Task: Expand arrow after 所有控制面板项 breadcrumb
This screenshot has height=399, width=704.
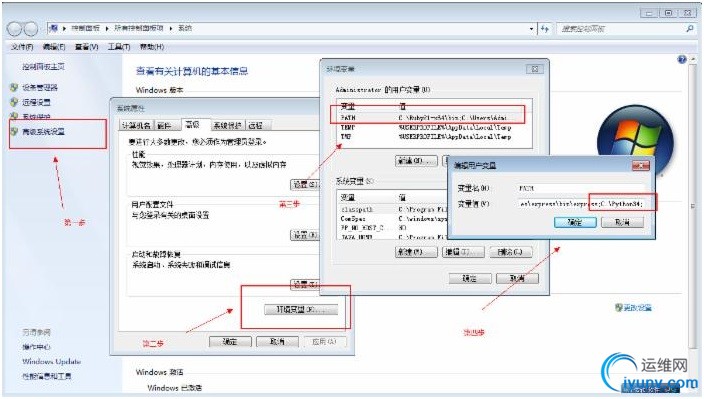Action: tap(171, 28)
